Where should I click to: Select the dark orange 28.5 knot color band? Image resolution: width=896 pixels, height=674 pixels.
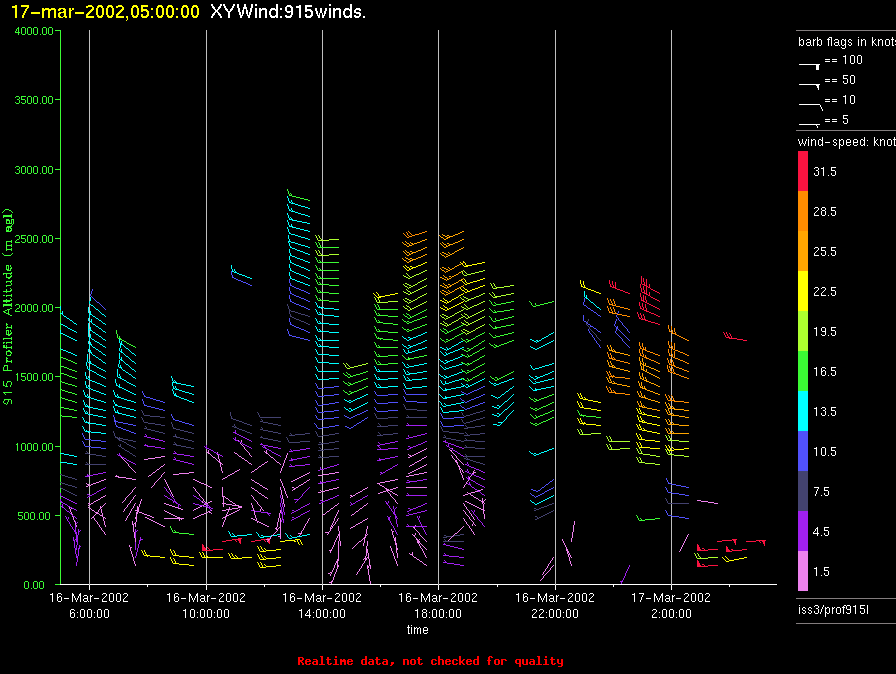(x=803, y=211)
